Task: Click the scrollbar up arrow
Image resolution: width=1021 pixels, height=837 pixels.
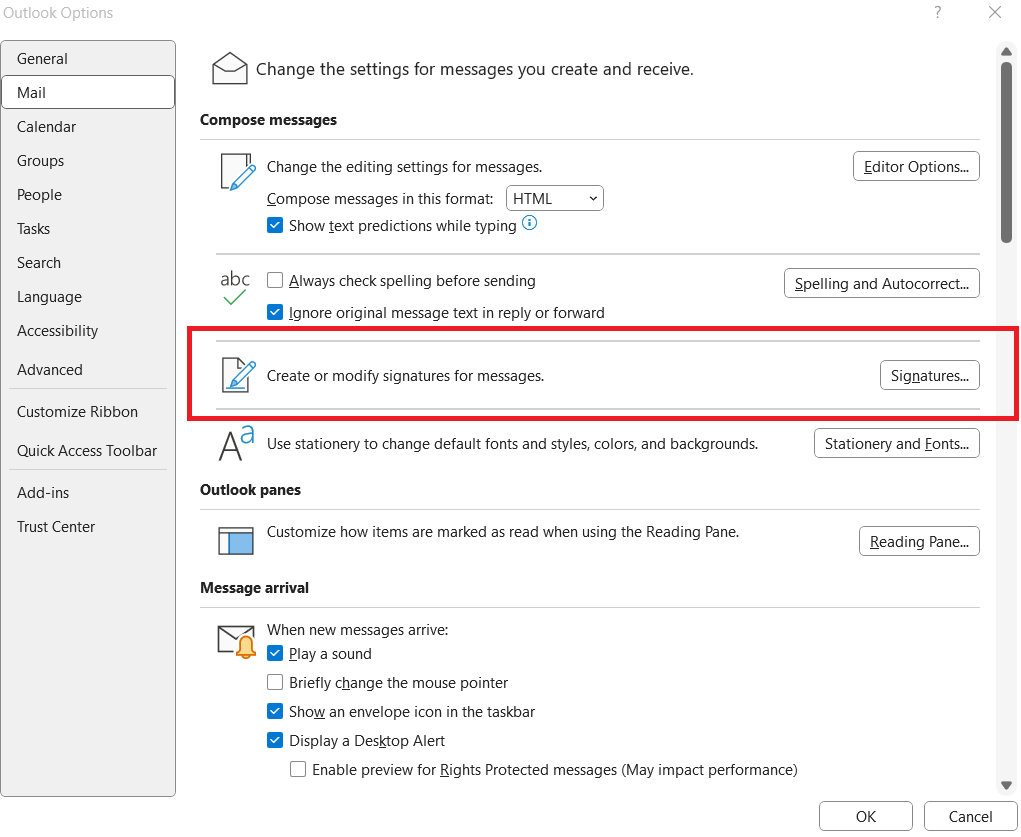Action: [1006, 51]
